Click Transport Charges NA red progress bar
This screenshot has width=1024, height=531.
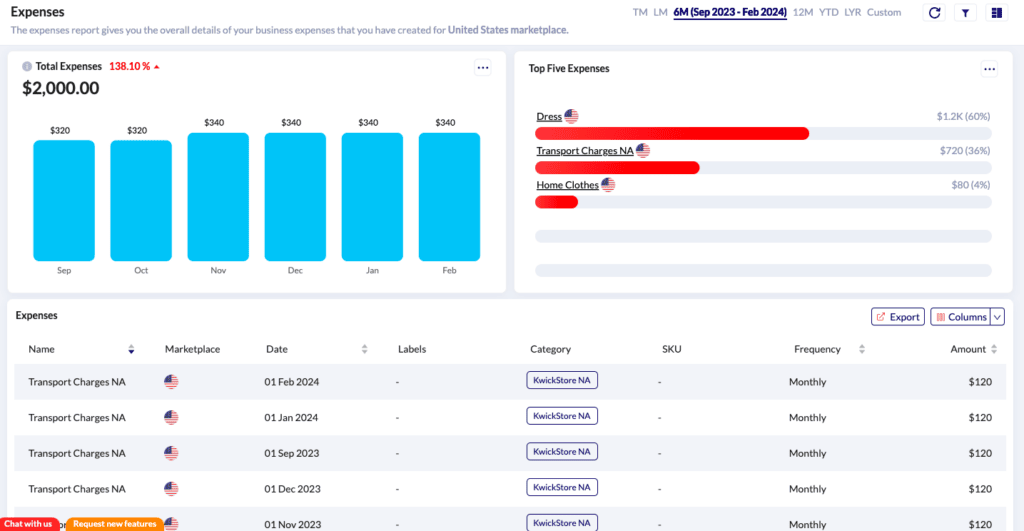tap(617, 168)
